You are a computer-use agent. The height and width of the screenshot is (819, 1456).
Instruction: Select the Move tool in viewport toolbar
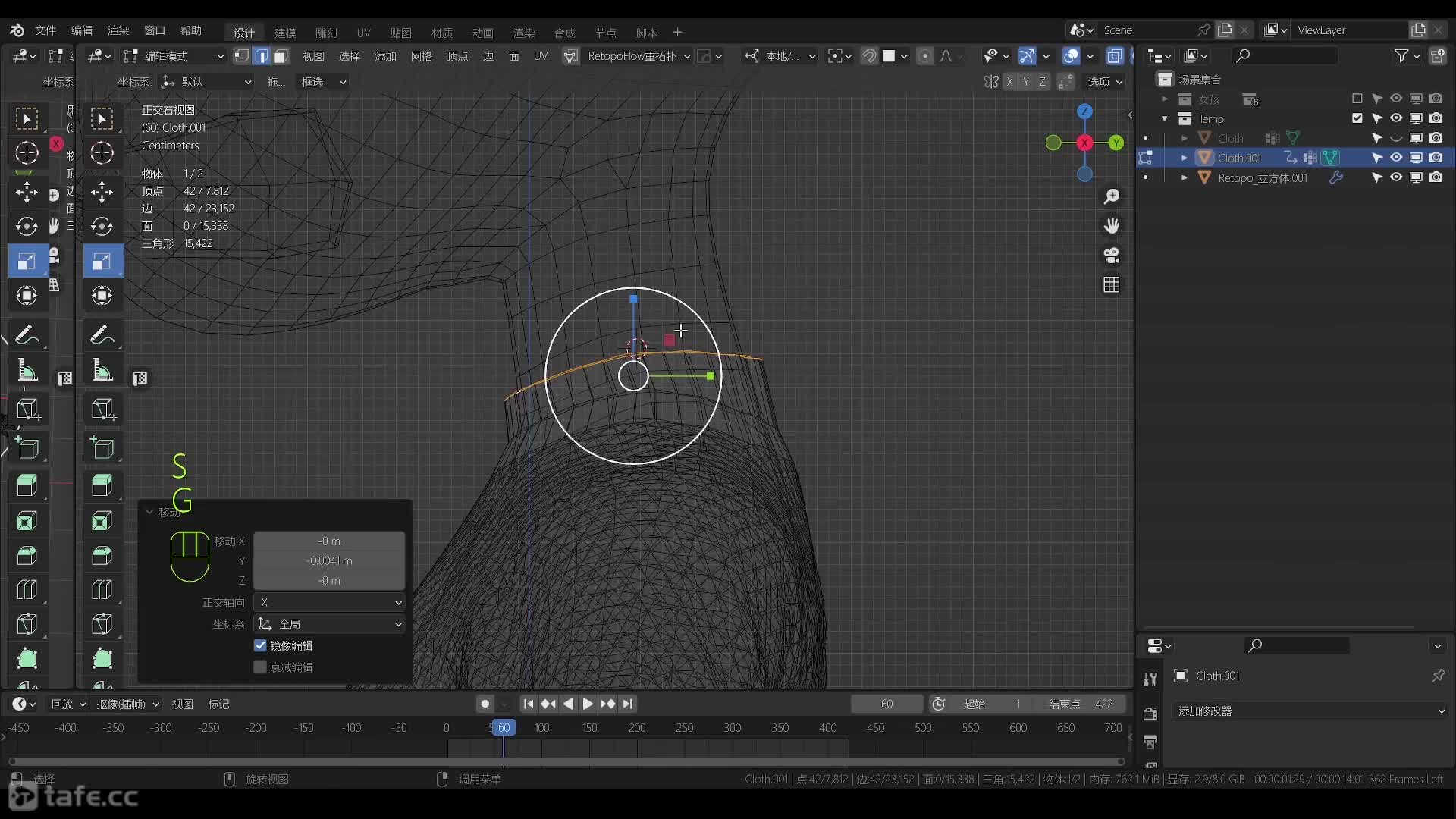tap(102, 192)
